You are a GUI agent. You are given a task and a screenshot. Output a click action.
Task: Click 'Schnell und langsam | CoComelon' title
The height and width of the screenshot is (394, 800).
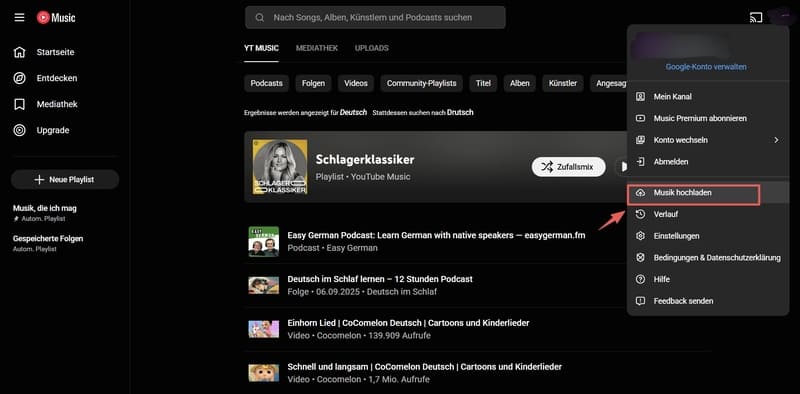pyautogui.click(x=424, y=367)
